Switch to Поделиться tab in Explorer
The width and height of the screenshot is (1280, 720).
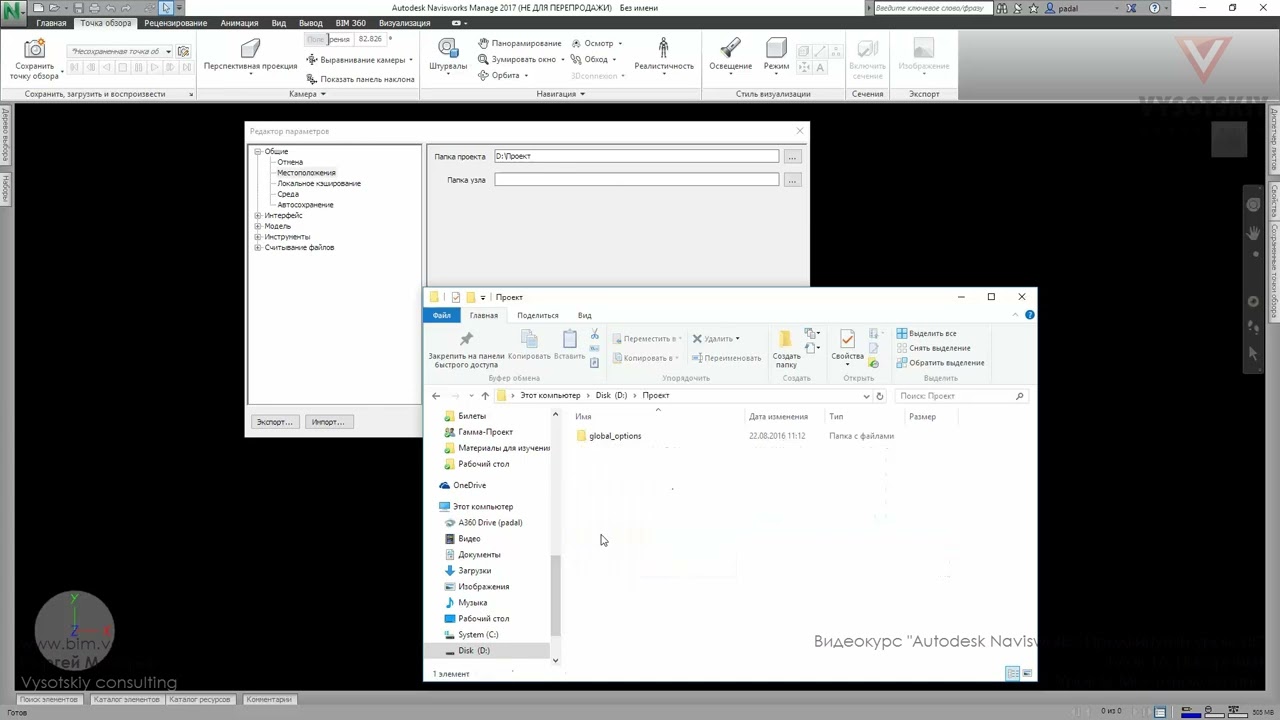point(538,315)
